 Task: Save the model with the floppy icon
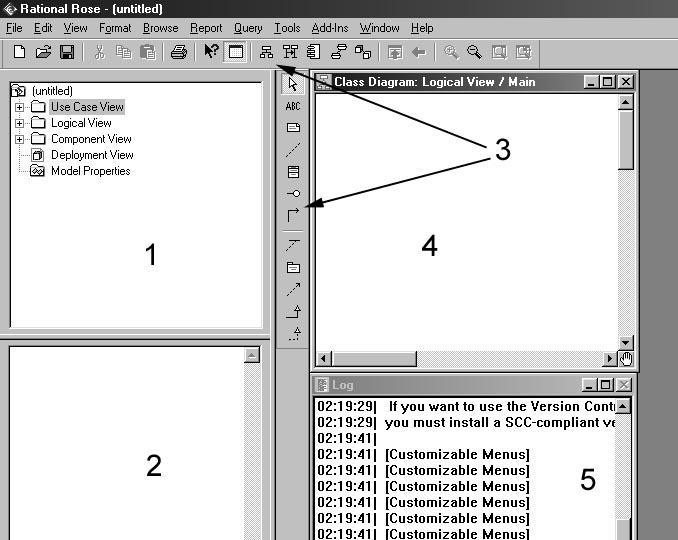click(x=67, y=52)
